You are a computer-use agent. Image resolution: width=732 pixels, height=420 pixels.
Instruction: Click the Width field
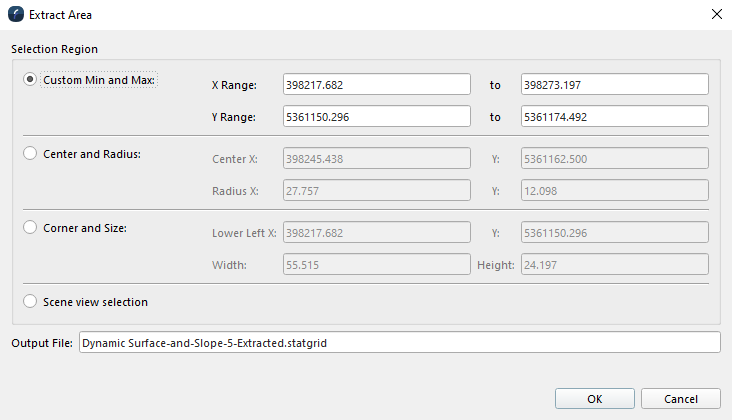tap(376, 264)
